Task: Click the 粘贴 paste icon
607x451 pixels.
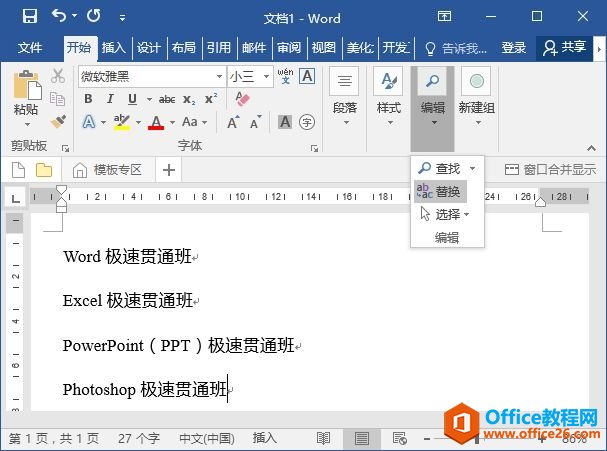Action: tap(27, 85)
